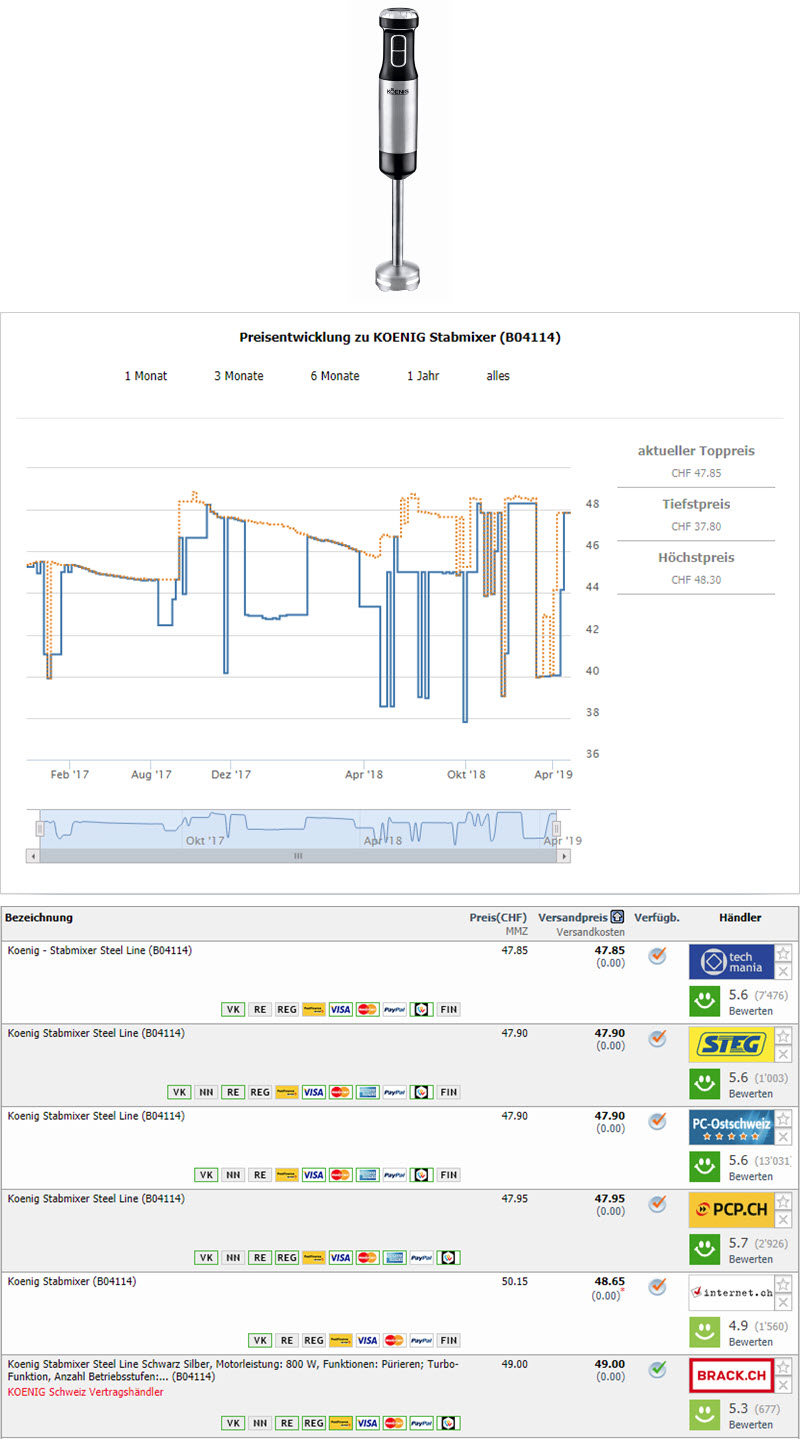Viewport: 800px width, 1439px height.
Task: Exclude STEG using the X icon
Action: 784,1054
